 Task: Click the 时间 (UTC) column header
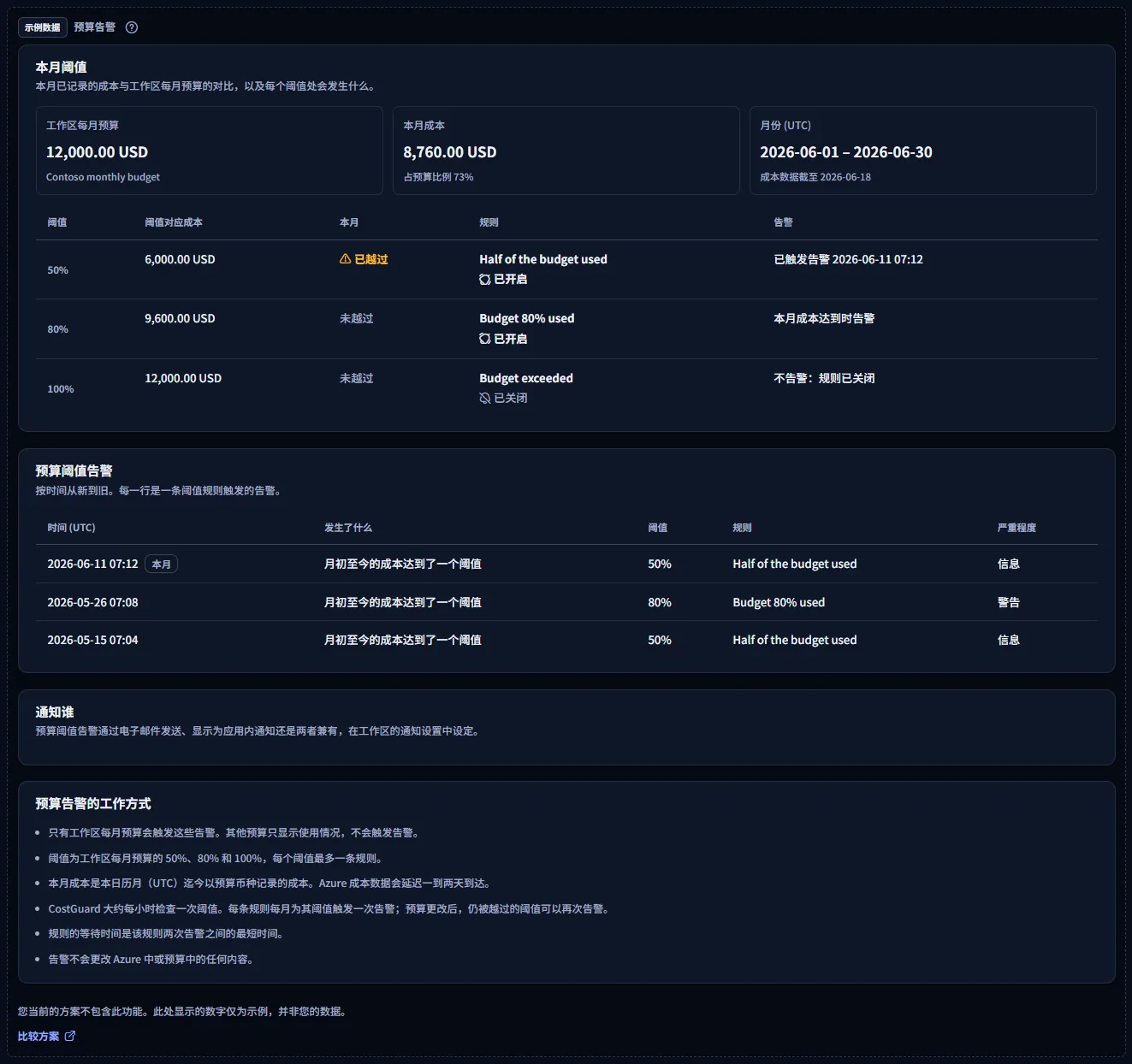pos(71,528)
